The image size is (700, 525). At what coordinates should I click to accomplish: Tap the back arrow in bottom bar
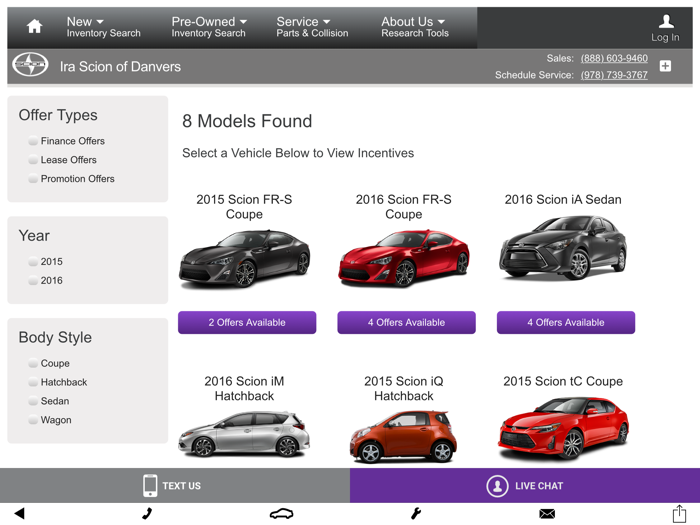[x=19, y=513]
